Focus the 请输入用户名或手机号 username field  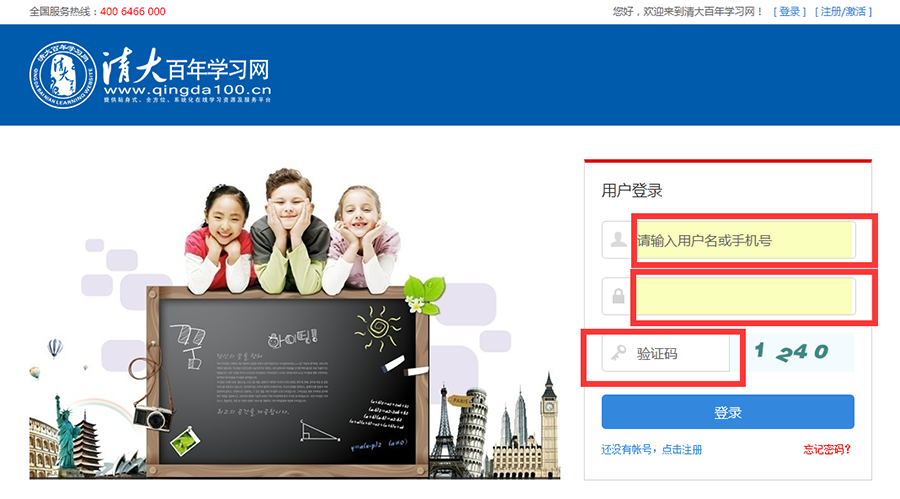pyautogui.click(x=745, y=240)
